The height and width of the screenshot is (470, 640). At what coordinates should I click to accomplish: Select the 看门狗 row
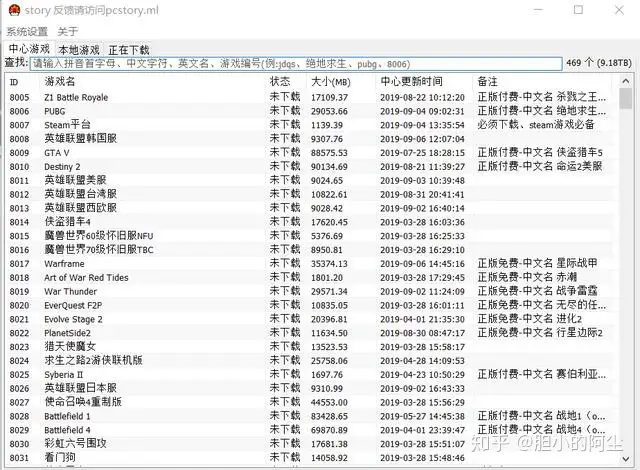(309, 458)
